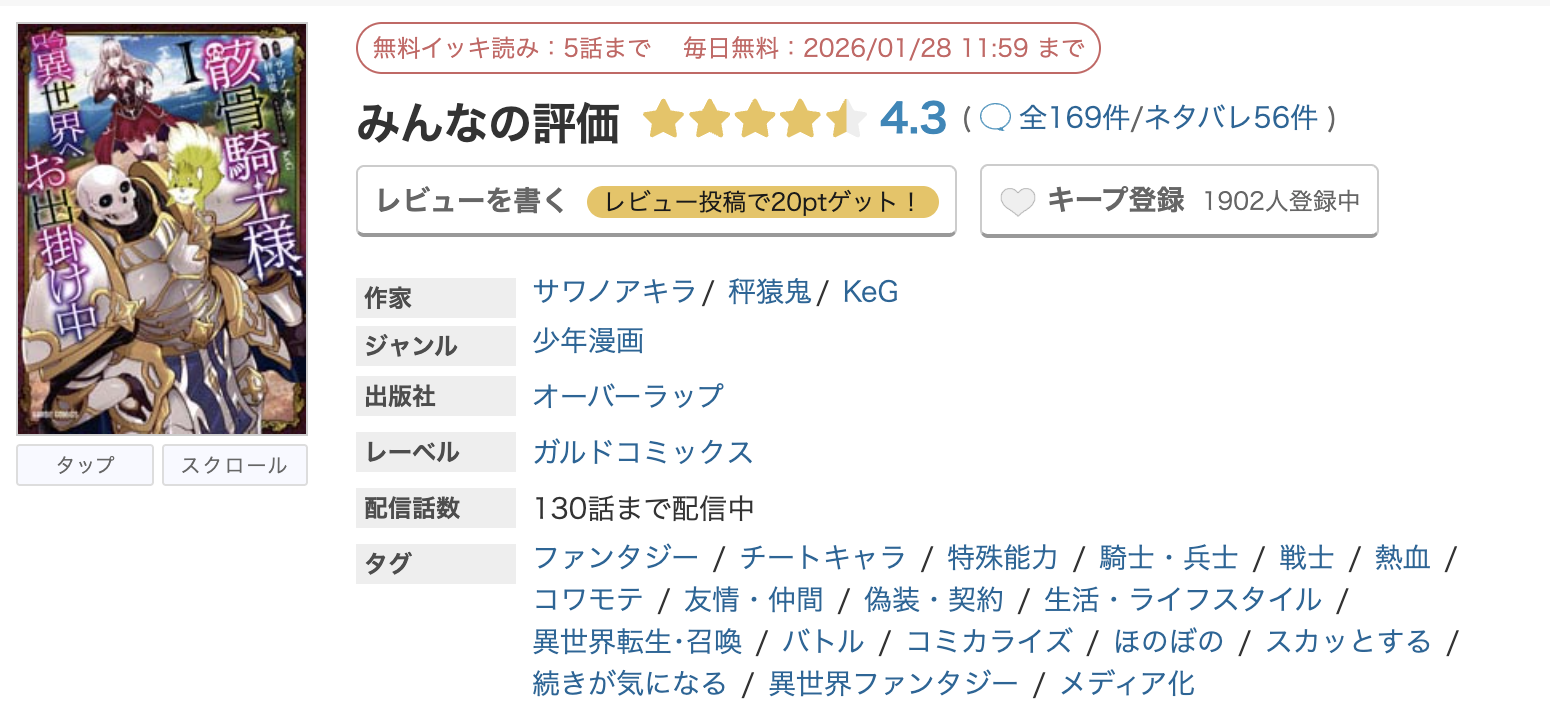Image resolution: width=1550 pixels, height=718 pixels.
Task: Select the コミカライズ tag
Action: point(989,641)
